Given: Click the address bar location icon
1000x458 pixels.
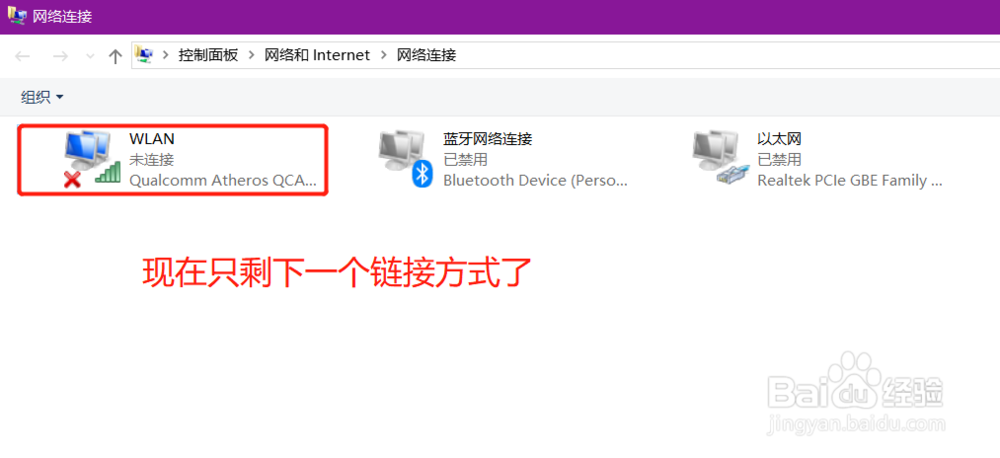Looking at the screenshot, I should tap(145, 55).
